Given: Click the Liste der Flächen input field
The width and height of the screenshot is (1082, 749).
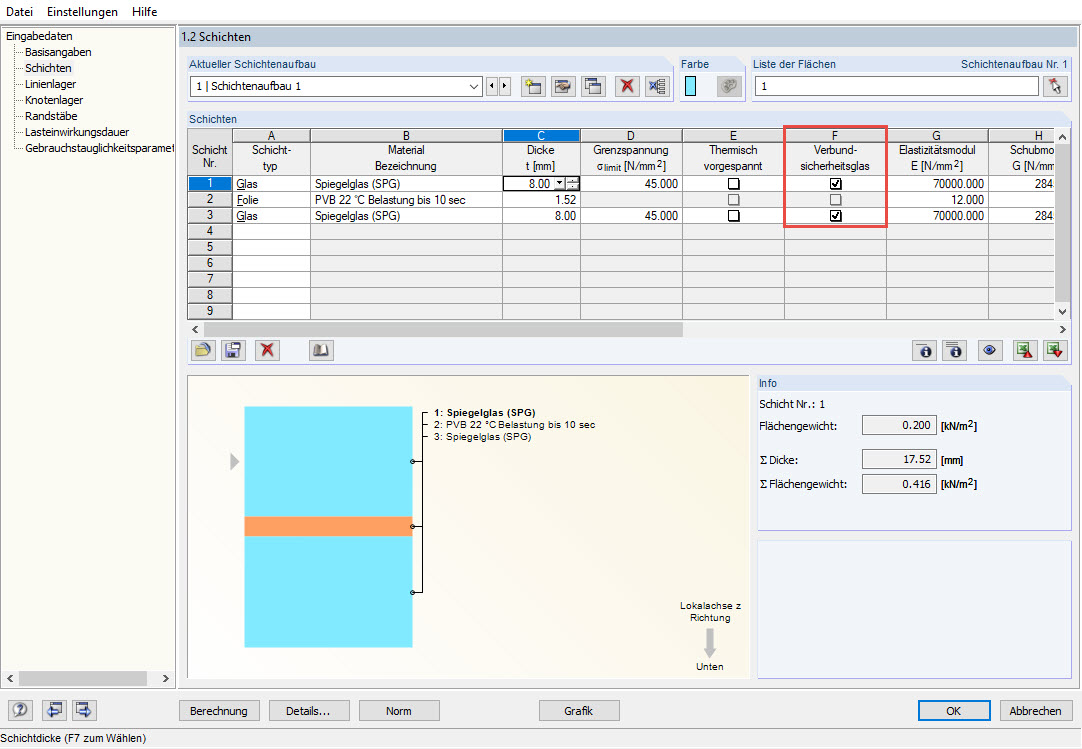Looking at the screenshot, I should pyautogui.click(x=896, y=86).
